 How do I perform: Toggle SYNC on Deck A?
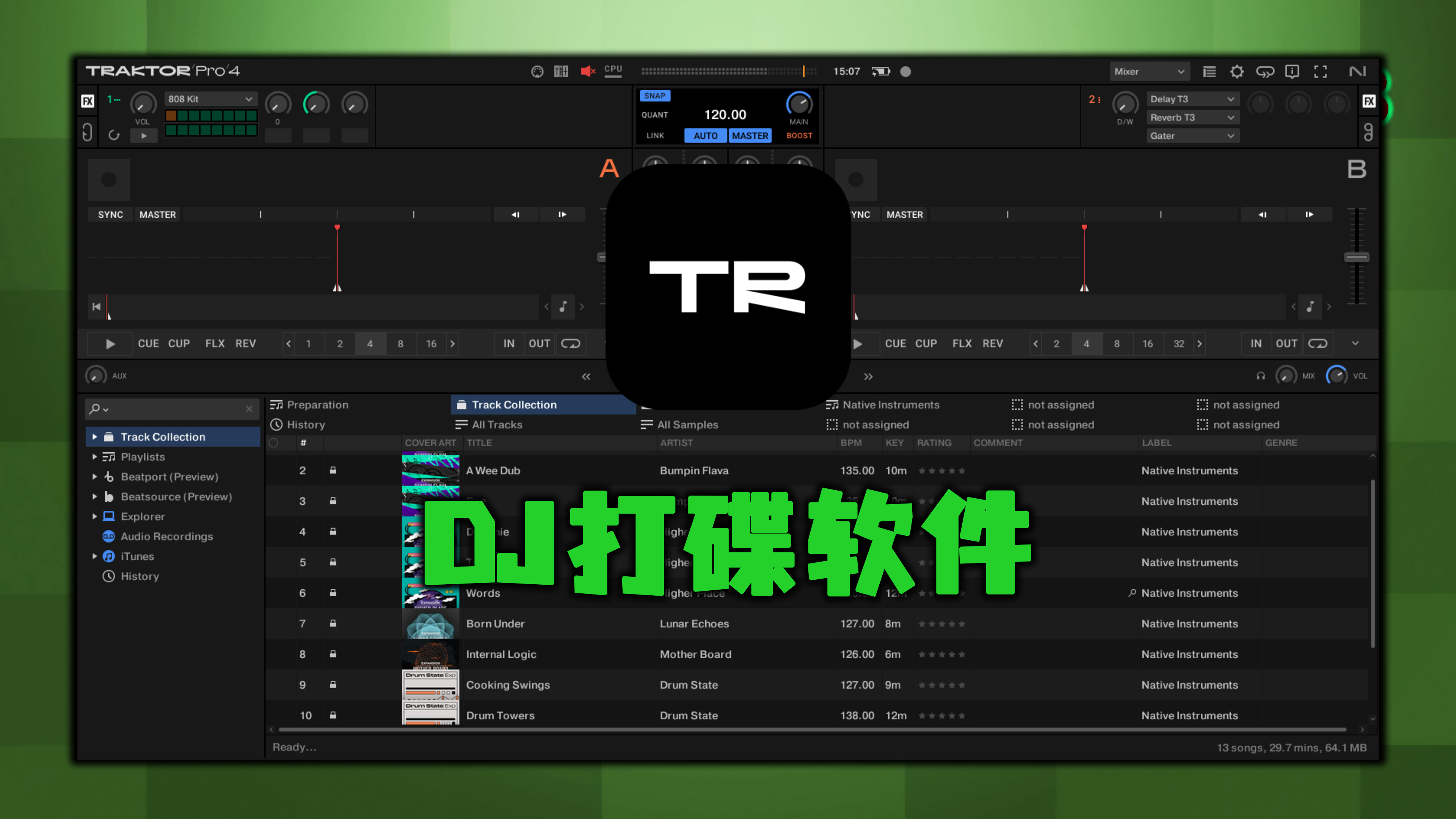(x=110, y=215)
